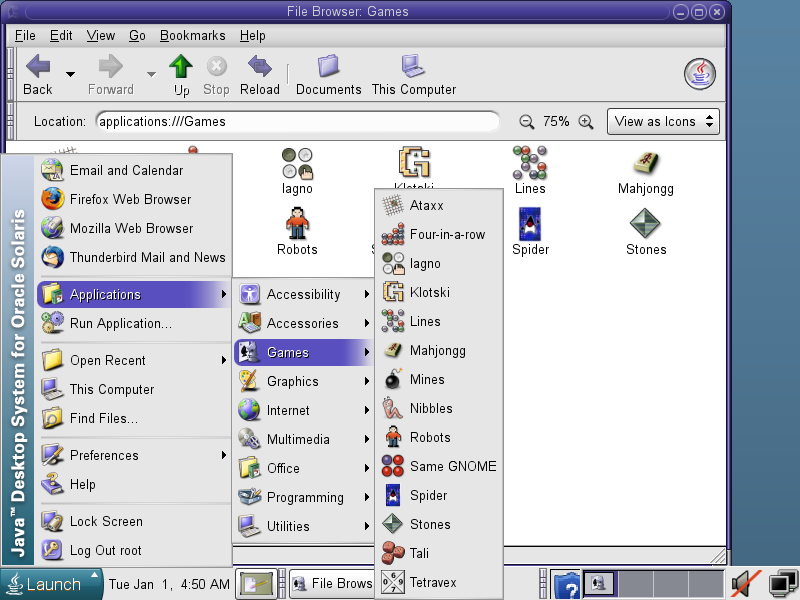Image resolution: width=800 pixels, height=600 pixels.
Task: Select This Computer in the Launch menu
Action: (x=134, y=389)
